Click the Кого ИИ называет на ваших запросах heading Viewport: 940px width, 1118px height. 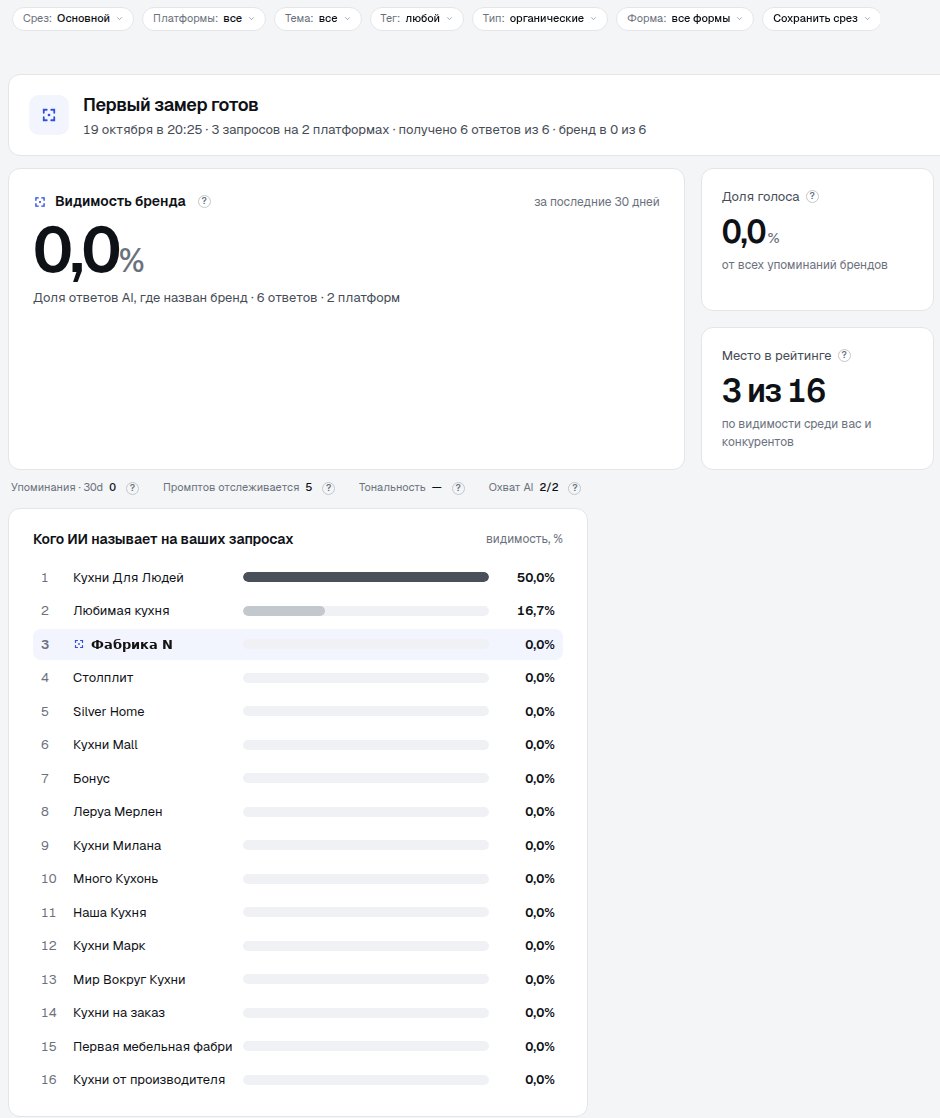pos(163,540)
